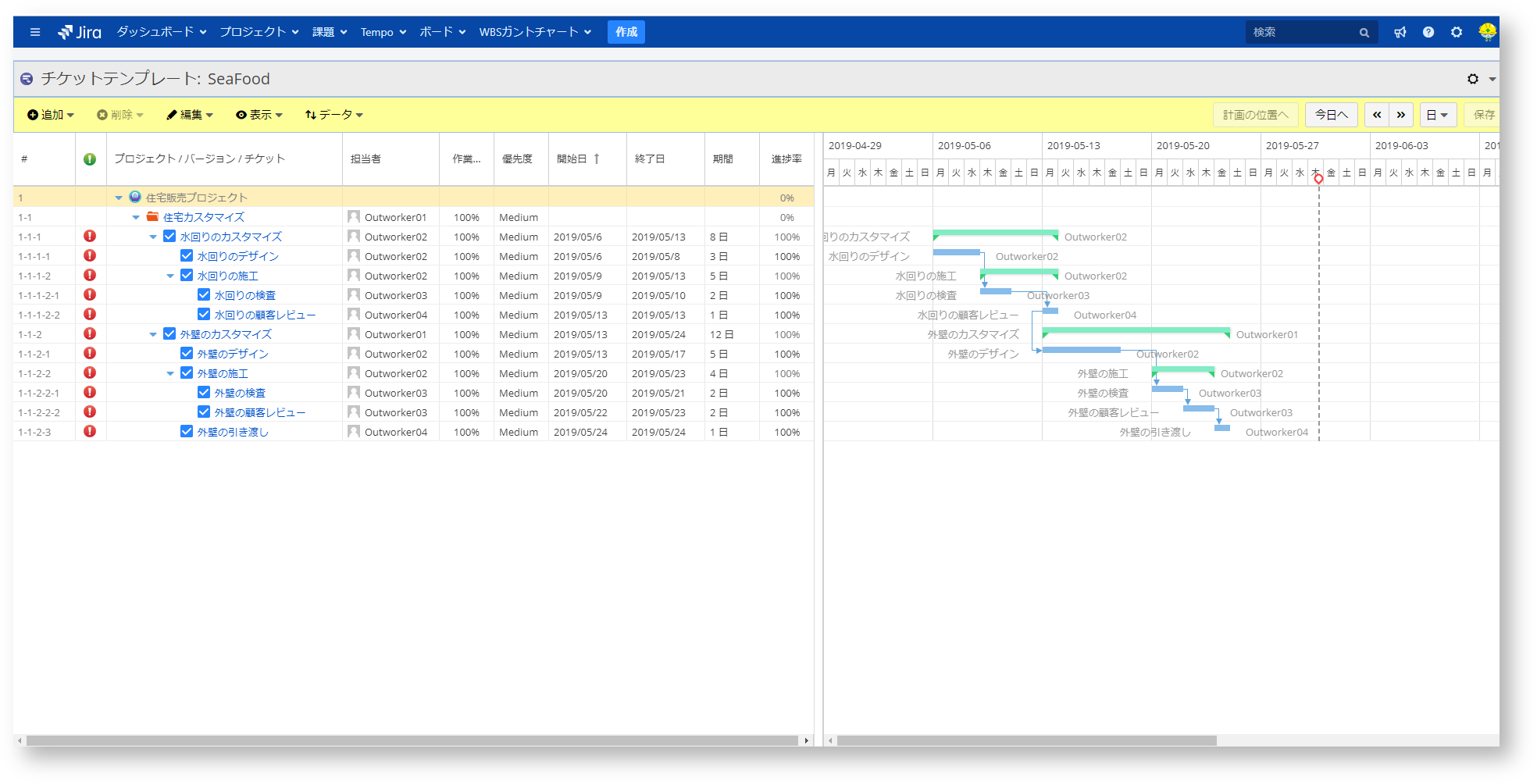The height and width of the screenshot is (784, 1537).
Task: Click the search magnifier icon
Action: [x=1364, y=32]
